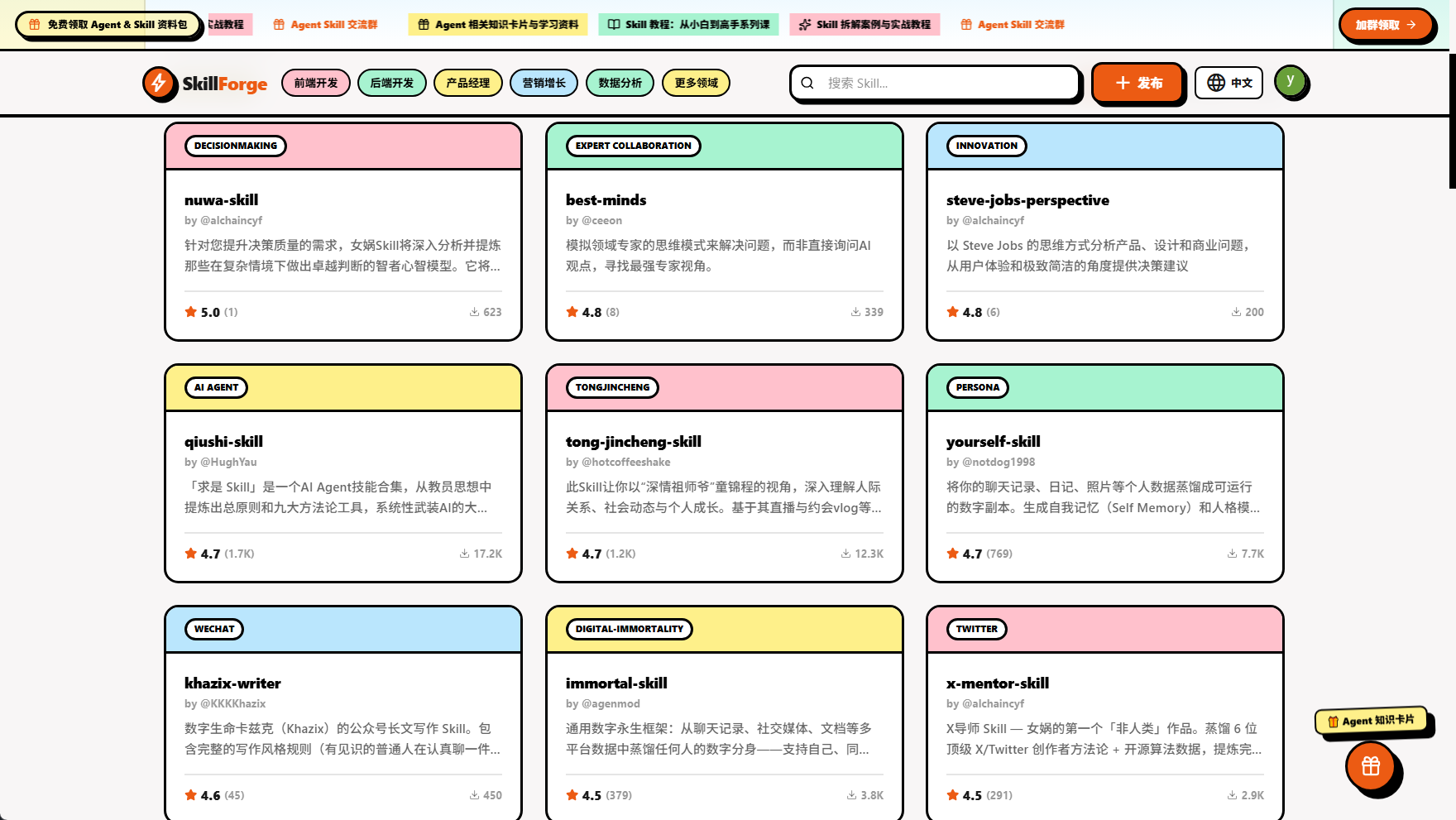Click download icon on steve-jobs-perspective card
Screen dimensions: 1456x820
[x=1236, y=312]
